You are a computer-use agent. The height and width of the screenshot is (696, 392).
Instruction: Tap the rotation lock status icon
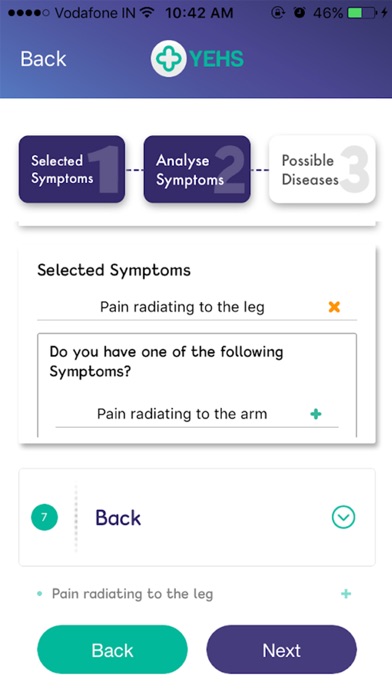point(278,13)
